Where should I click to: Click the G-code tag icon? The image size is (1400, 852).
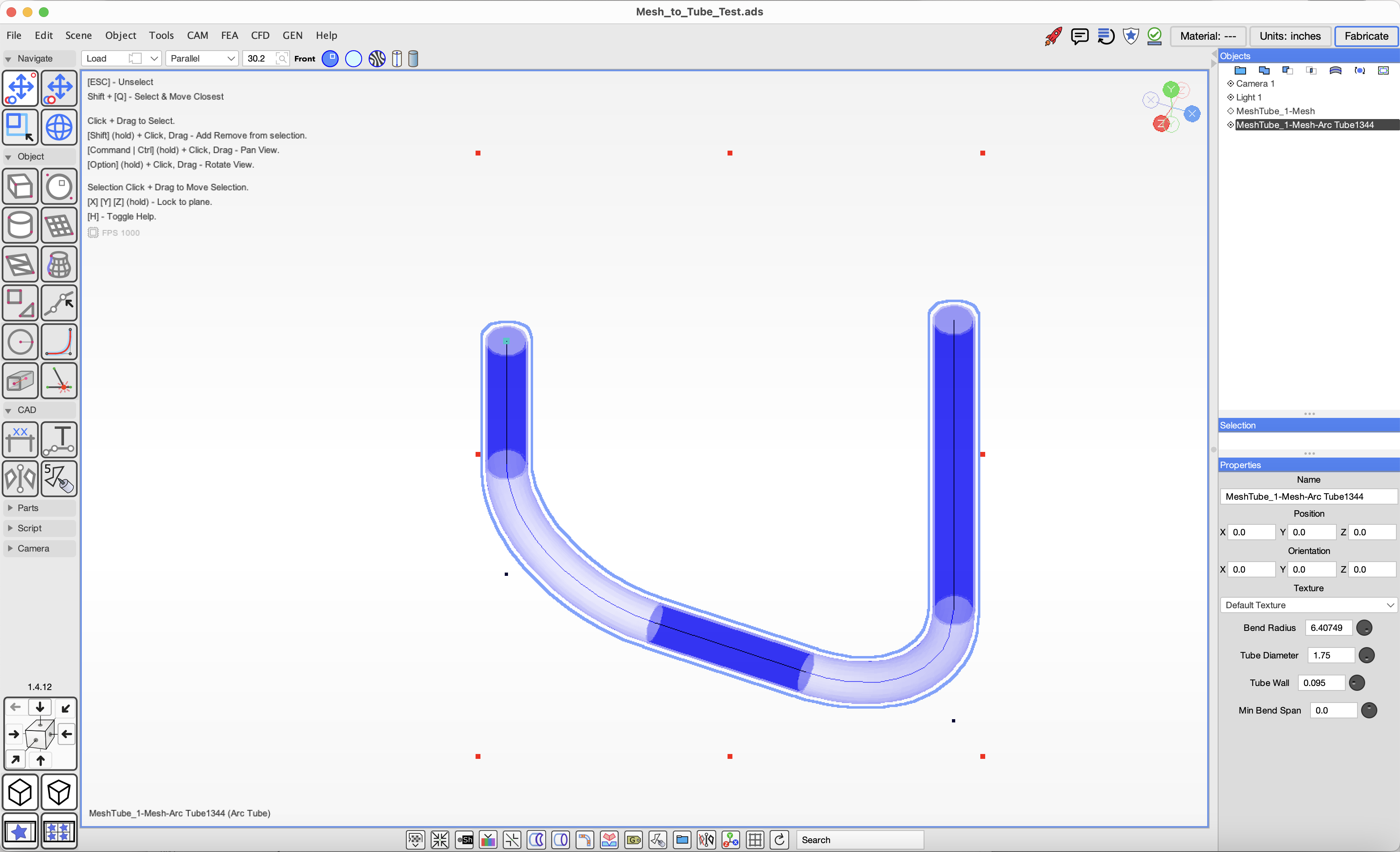coord(634,839)
